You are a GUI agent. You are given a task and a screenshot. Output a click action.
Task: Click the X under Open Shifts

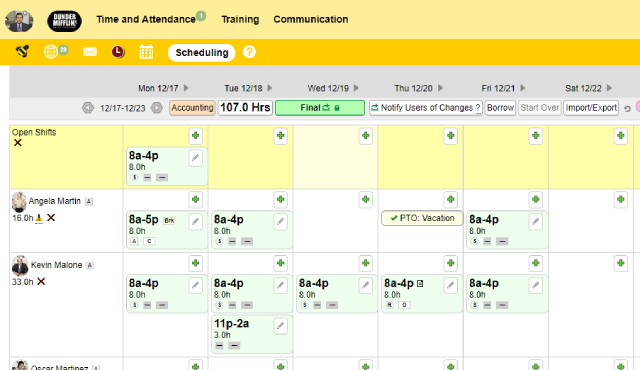(18, 143)
